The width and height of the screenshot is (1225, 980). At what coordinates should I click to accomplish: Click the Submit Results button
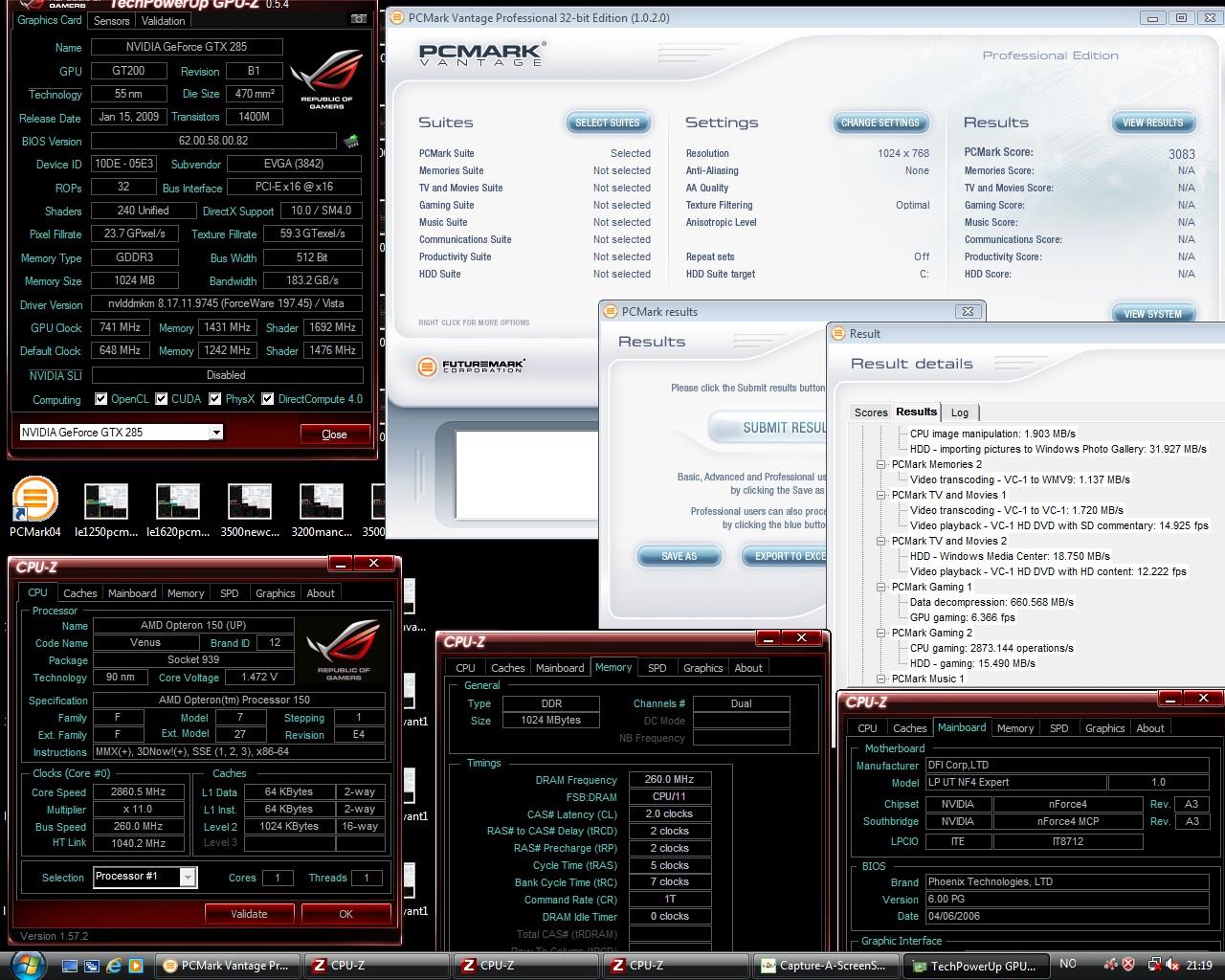click(x=768, y=428)
